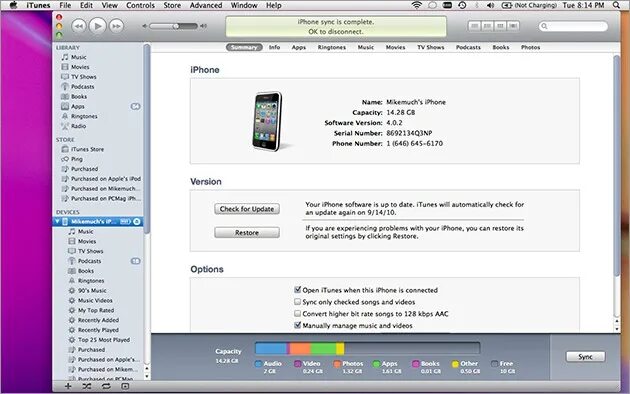This screenshot has width=630, height=394.
Task: Select Mikemuch's iPhone in Devices
Action: tap(93, 222)
